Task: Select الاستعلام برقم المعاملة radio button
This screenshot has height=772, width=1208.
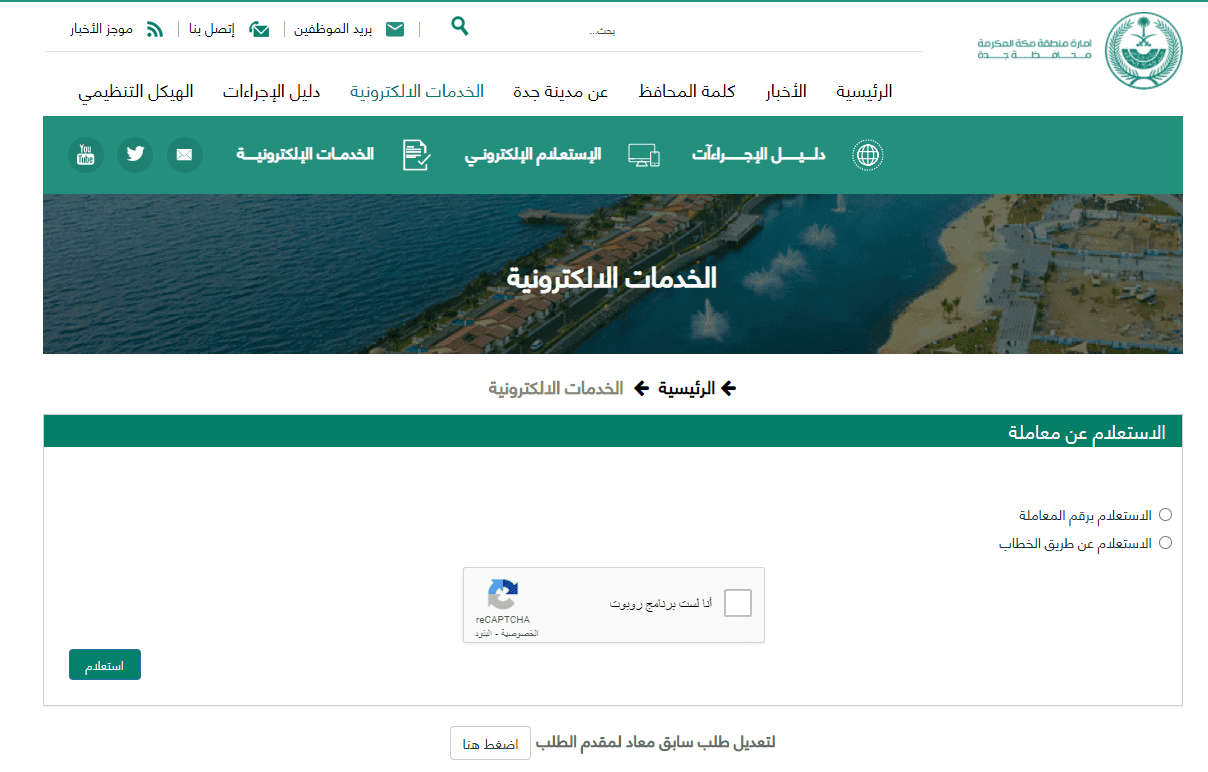Action: 1165,515
